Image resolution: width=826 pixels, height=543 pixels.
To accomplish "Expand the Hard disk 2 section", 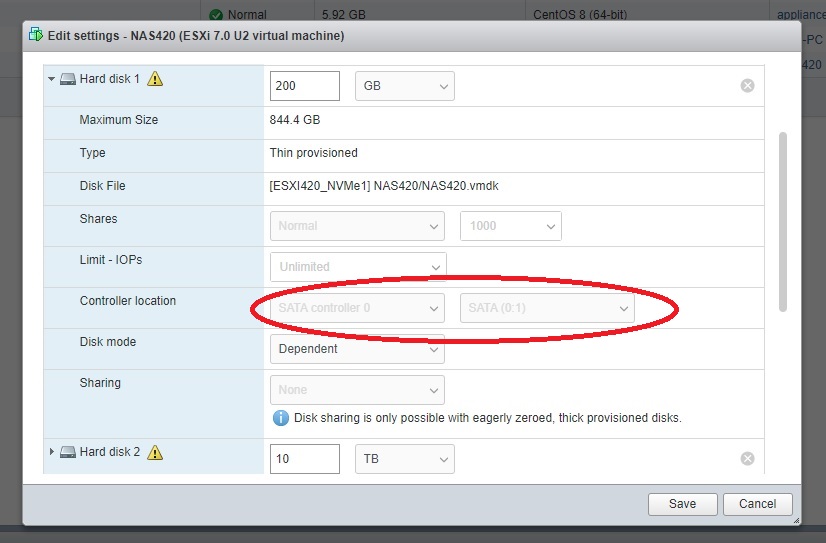I will pos(51,451).
